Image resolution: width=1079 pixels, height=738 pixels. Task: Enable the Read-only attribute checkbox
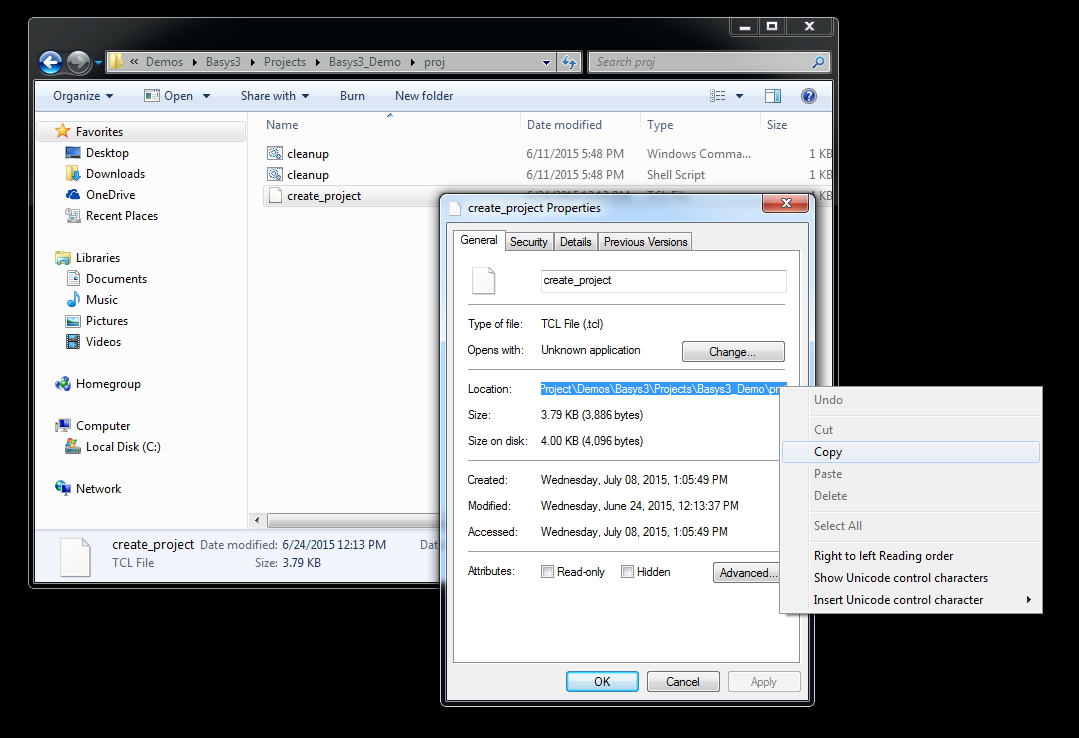548,571
